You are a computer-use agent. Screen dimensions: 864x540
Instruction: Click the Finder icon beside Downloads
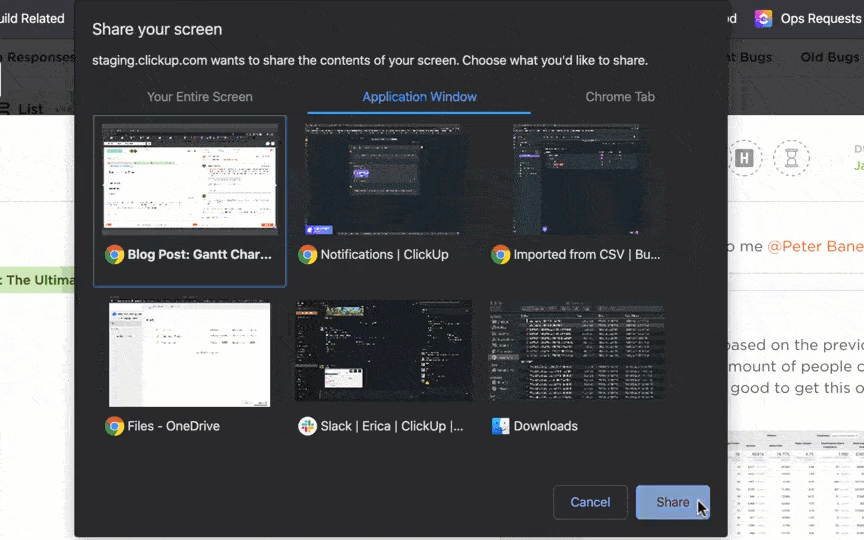500,426
